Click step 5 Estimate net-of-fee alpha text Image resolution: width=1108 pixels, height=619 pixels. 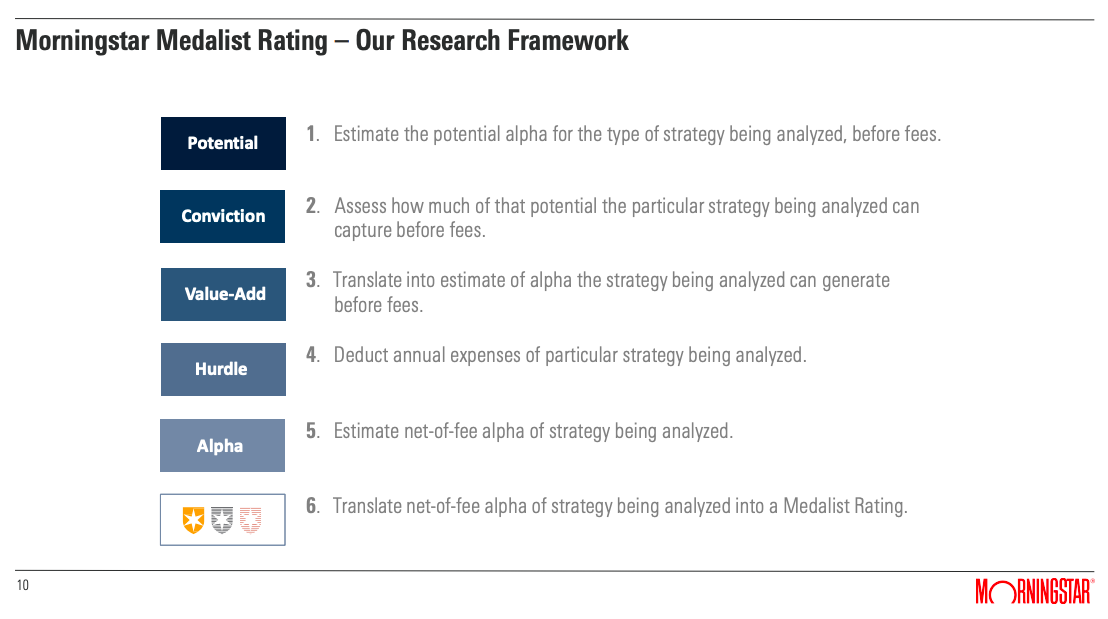pyautogui.click(x=534, y=431)
